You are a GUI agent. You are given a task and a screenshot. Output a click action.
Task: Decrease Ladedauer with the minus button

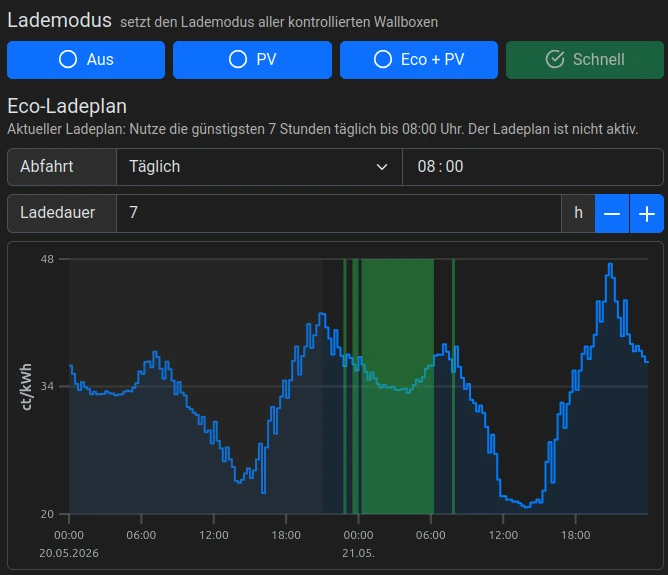(612, 213)
